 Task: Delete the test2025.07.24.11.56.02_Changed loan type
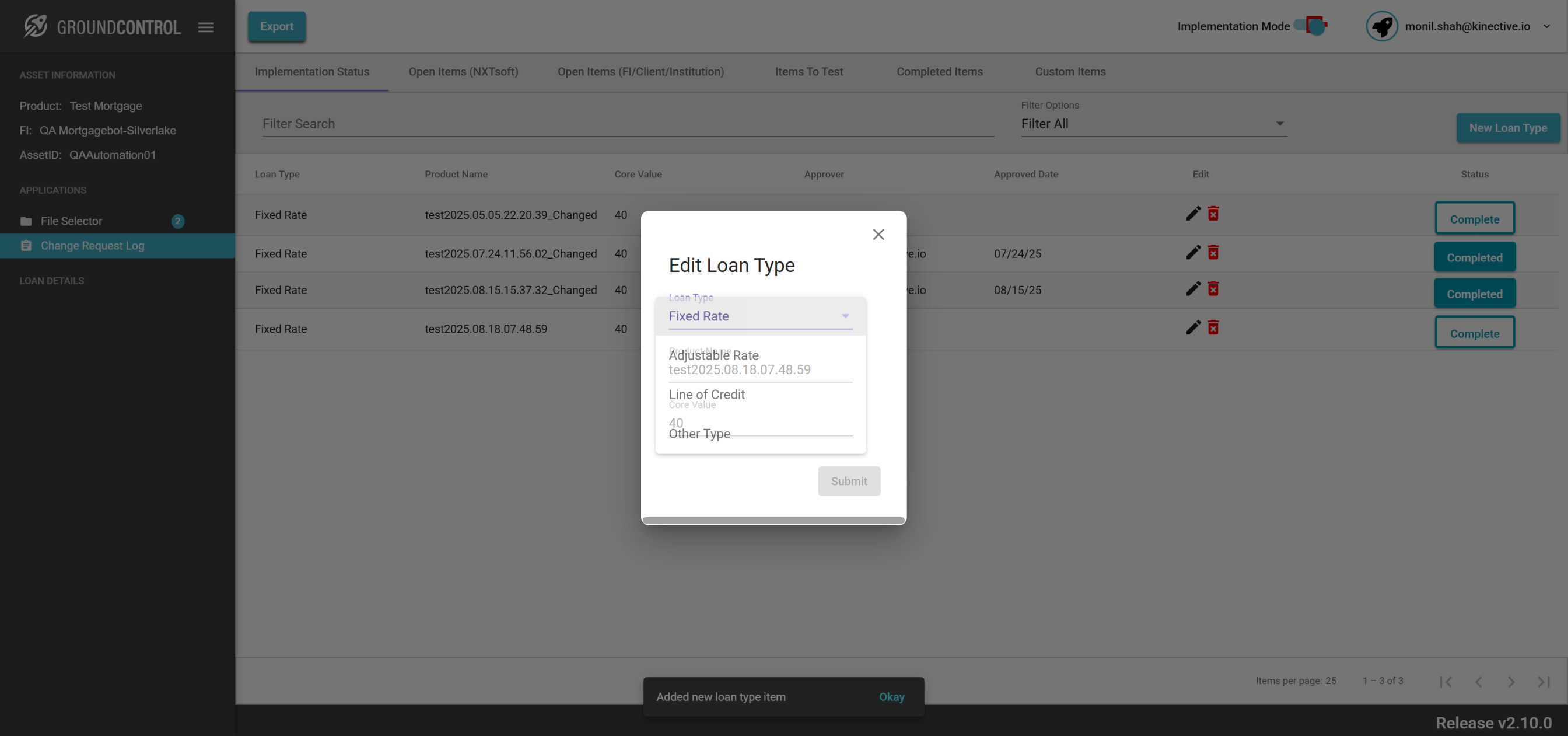tap(1213, 253)
